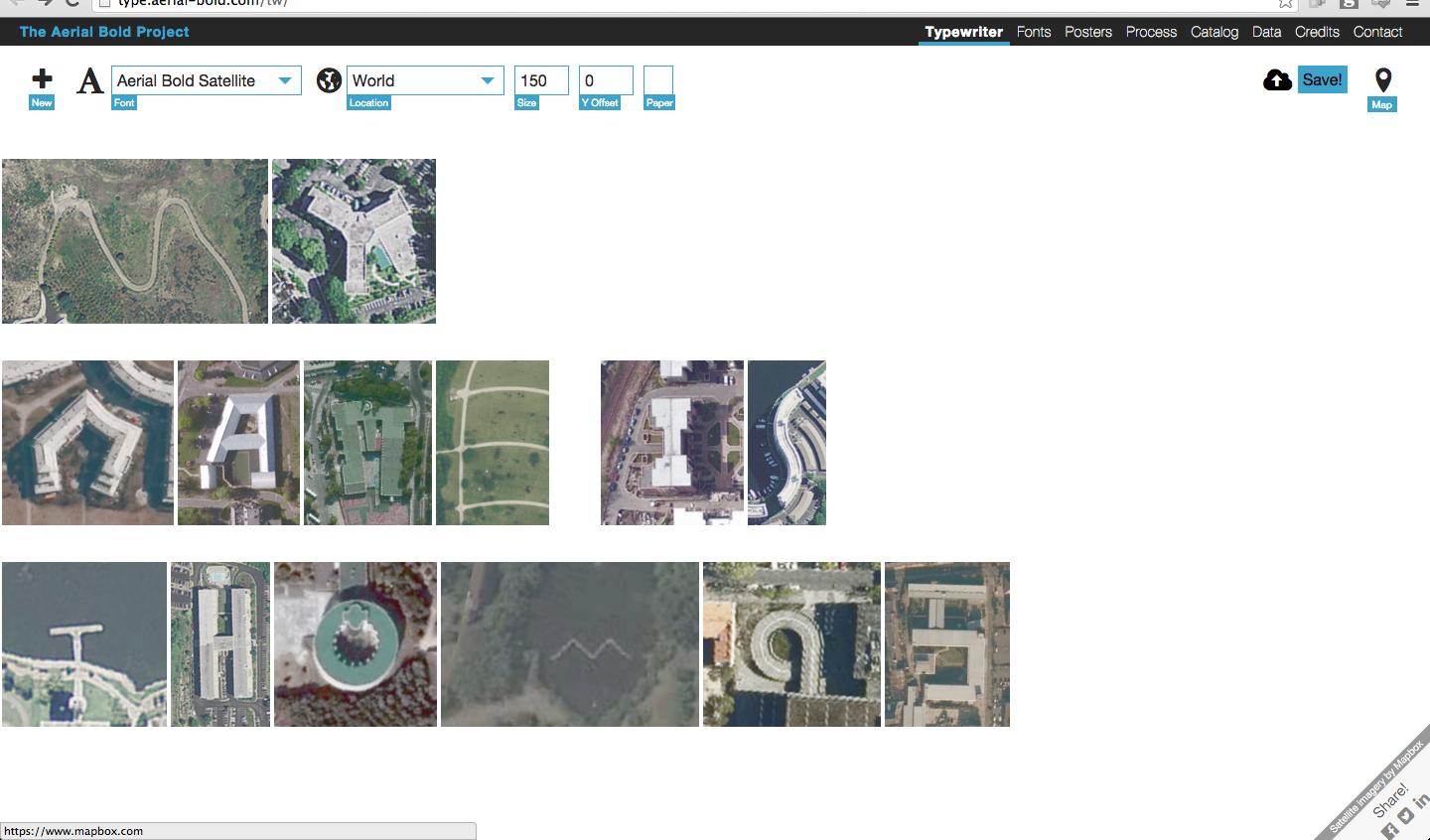Image resolution: width=1430 pixels, height=840 pixels.
Task: Click the Save! button
Action: click(1322, 79)
